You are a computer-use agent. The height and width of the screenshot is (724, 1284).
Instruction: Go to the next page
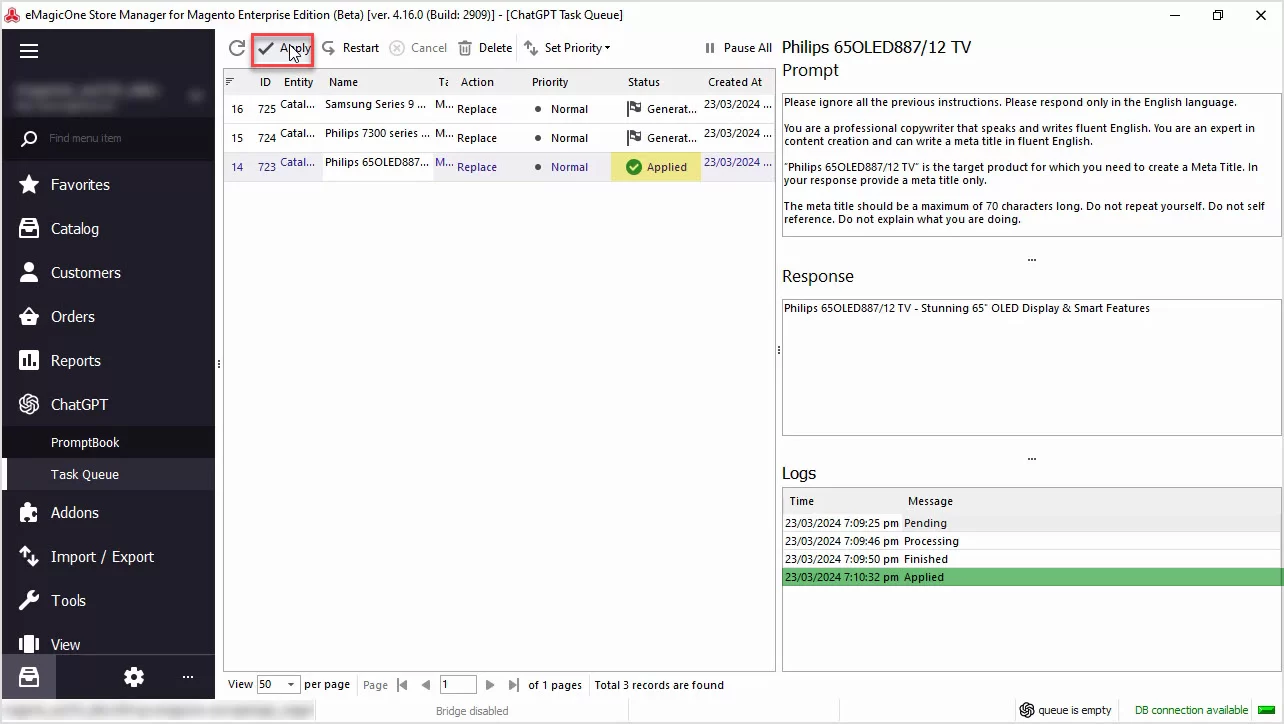pyautogui.click(x=490, y=685)
